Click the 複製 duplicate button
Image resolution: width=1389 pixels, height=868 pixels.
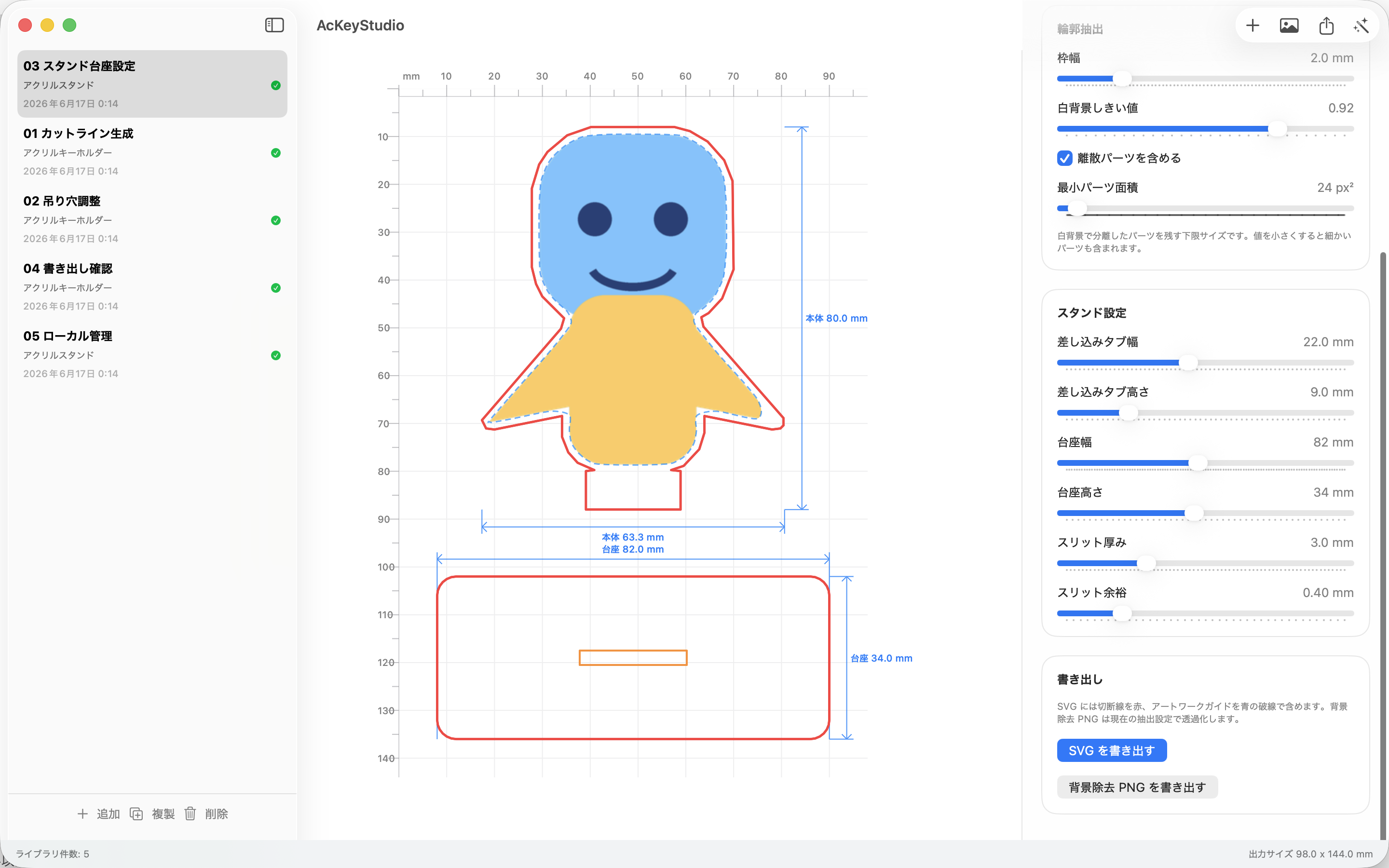pyautogui.click(x=152, y=814)
